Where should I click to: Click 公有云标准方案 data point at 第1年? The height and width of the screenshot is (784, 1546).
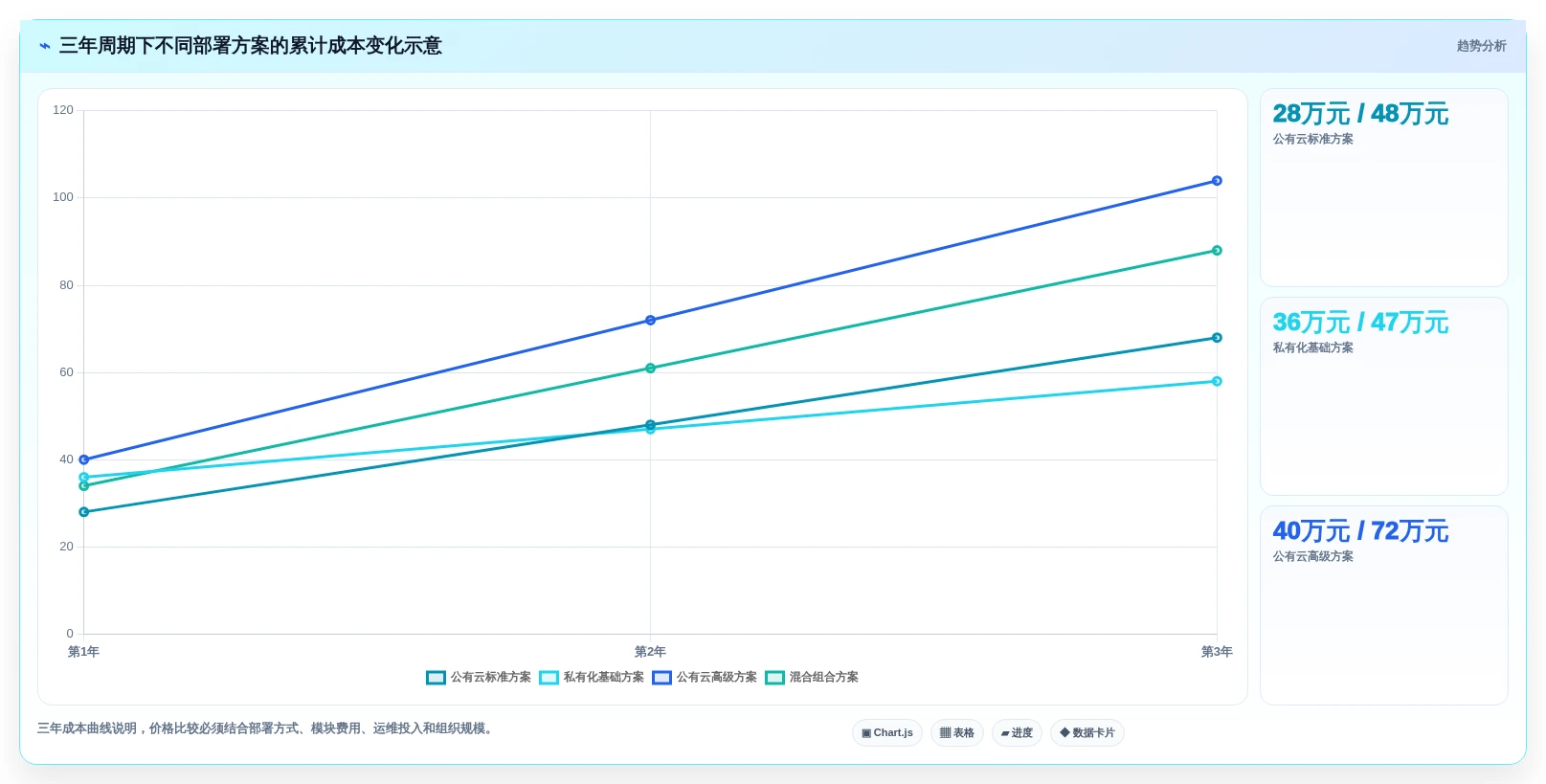pyautogui.click(x=84, y=512)
